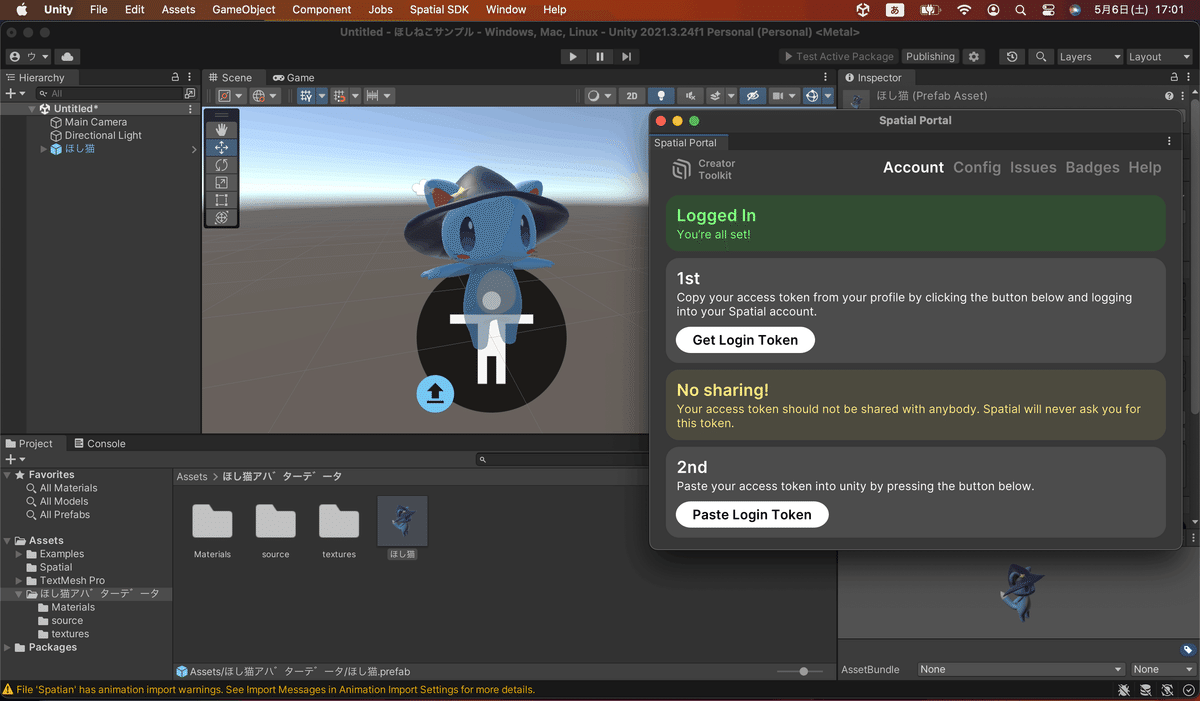1200x701 pixels.
Task: Toggle grid snapping button
Action: pos(306,96)
